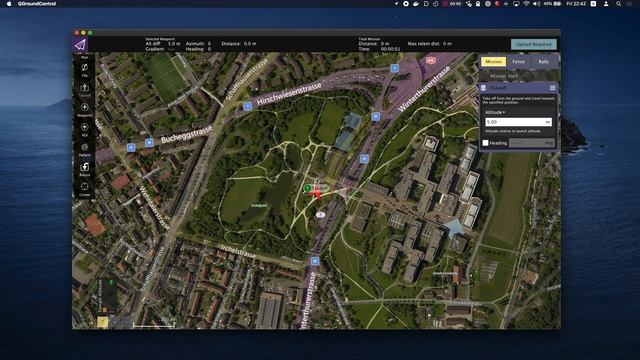This screenshot has width=640, height=360.
Task: Open the Pattern tool
Action: pyautogui.click(x=84, y=149)
